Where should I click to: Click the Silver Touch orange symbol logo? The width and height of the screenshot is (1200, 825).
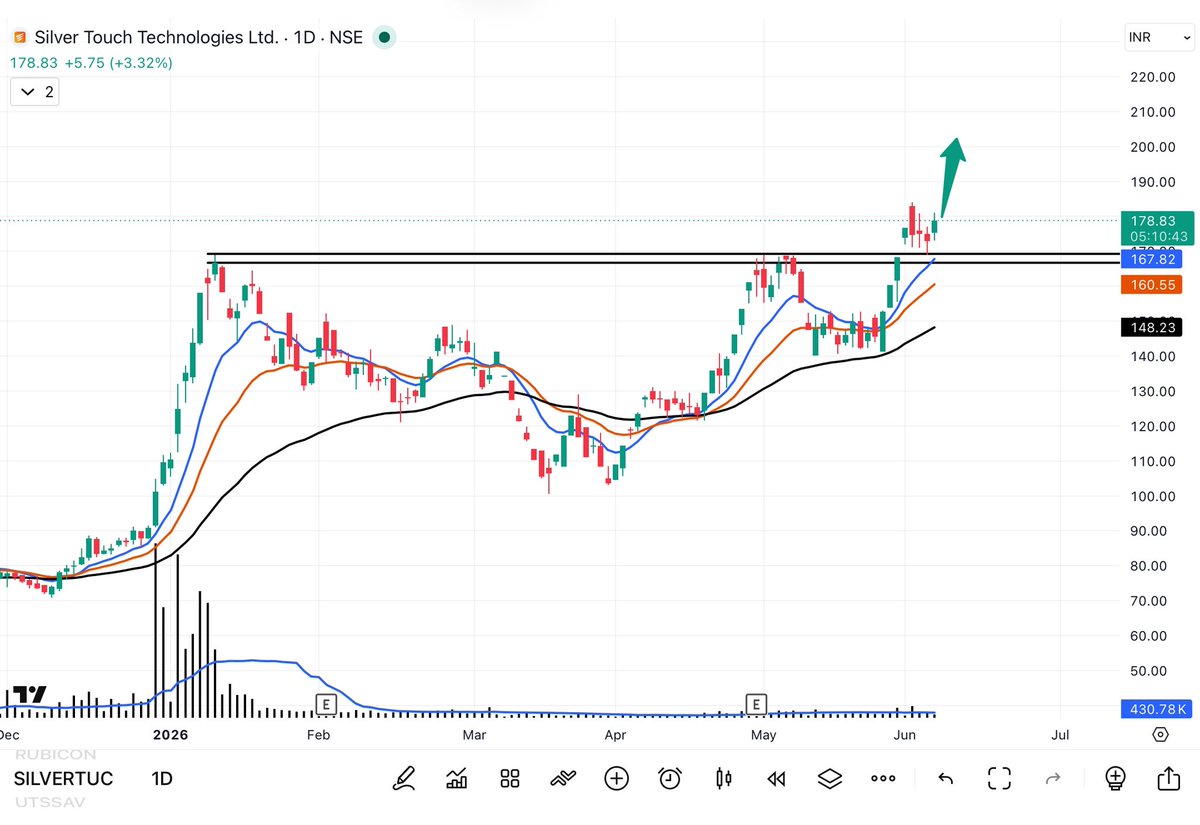click(x=19, y=38)
